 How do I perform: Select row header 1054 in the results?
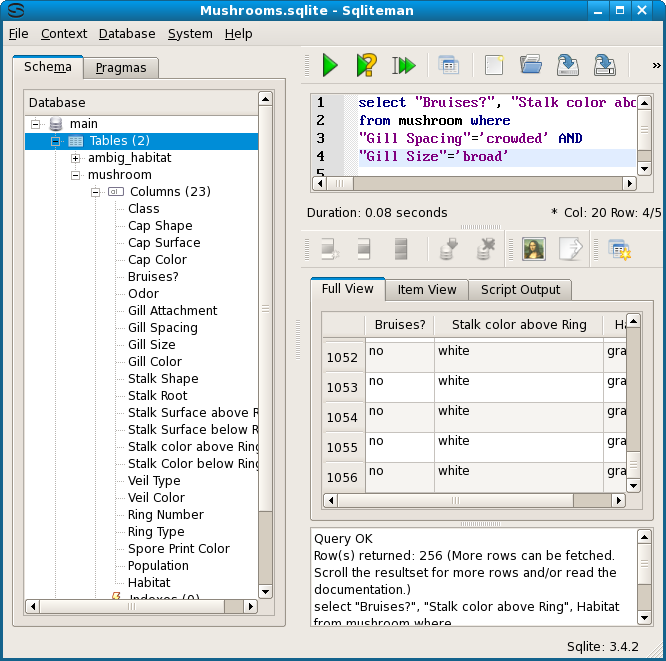pos(342,418)
